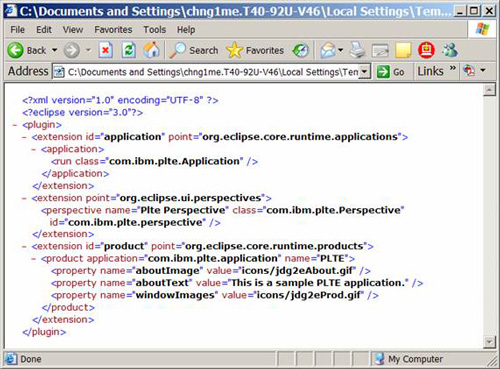500x369 pixels.
Task: Open the Back history dropdown arrow
Action: point(54,50)
